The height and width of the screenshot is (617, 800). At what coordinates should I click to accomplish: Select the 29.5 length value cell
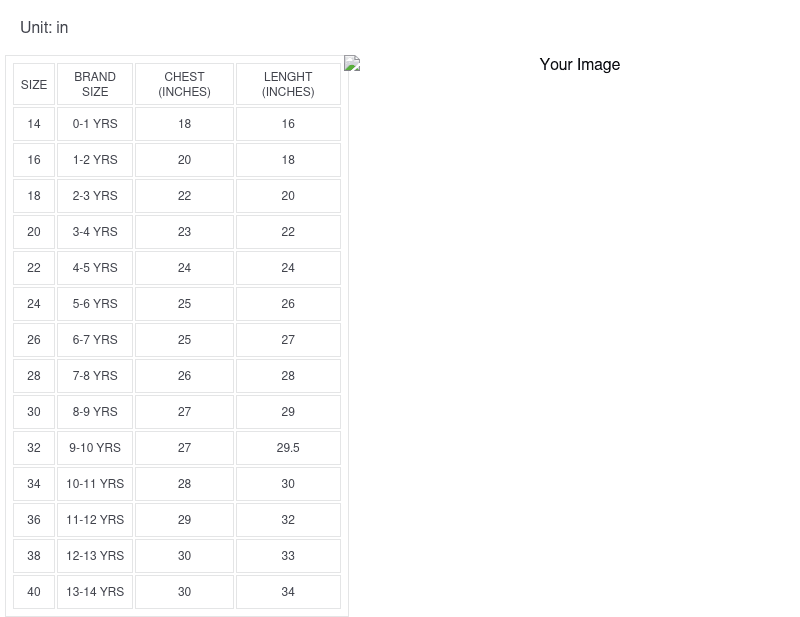coord(288,448)
